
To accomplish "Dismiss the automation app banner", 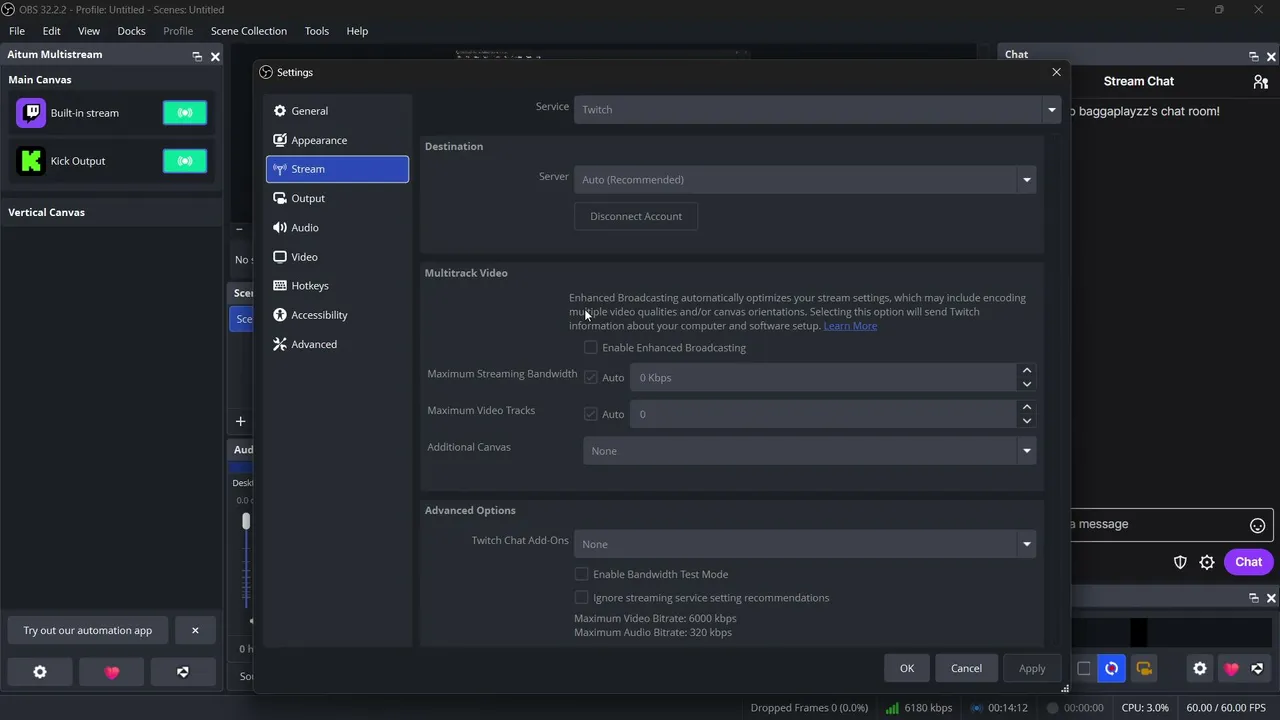I will coord(195,630).
